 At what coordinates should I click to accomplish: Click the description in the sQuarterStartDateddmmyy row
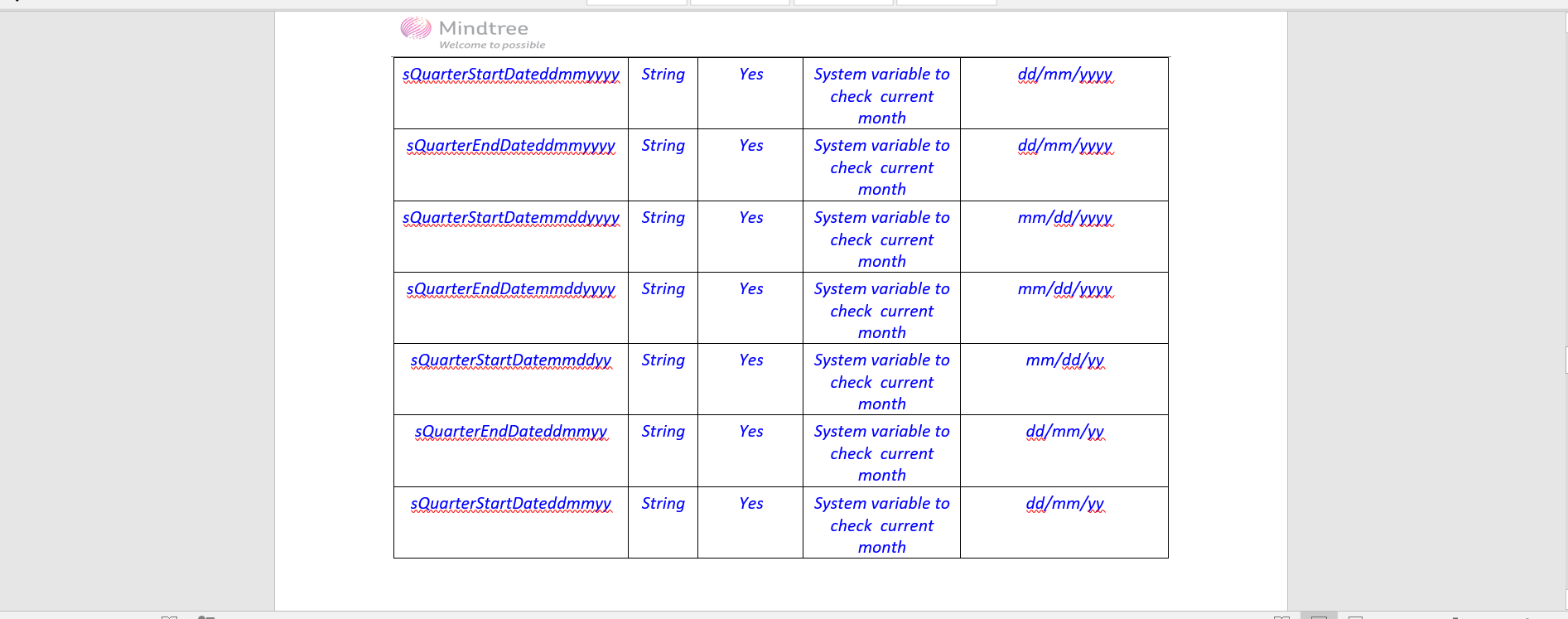(x=881, y=525)
